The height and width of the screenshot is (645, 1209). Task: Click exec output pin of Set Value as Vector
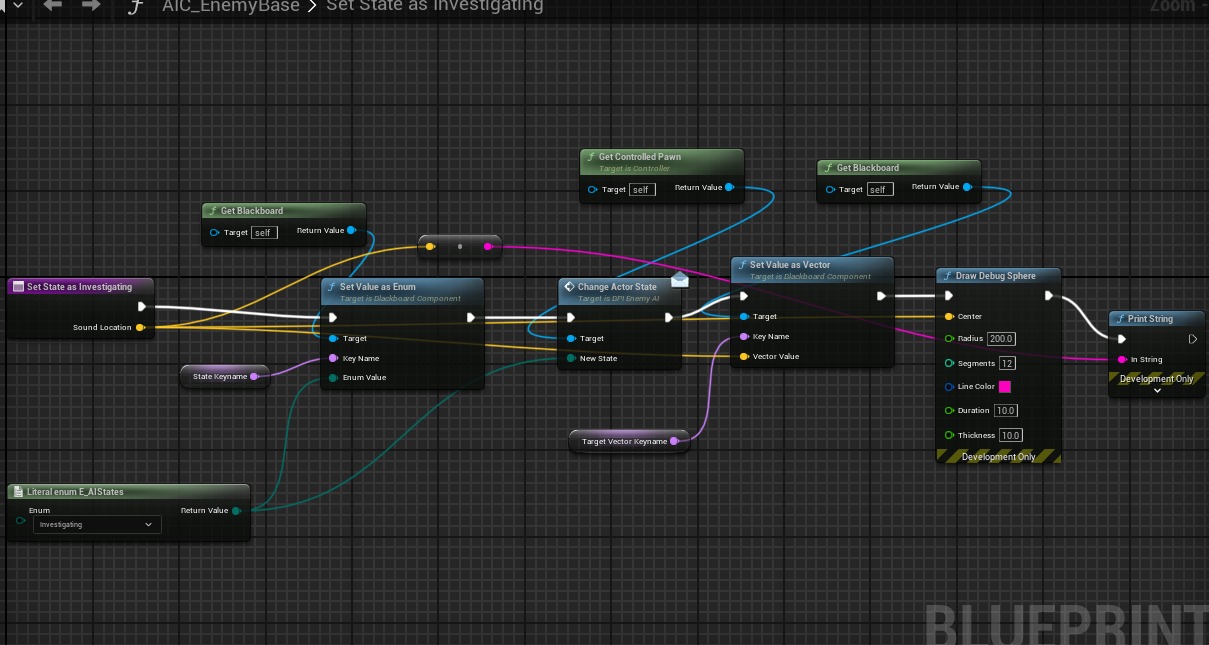tap(881, 296)
